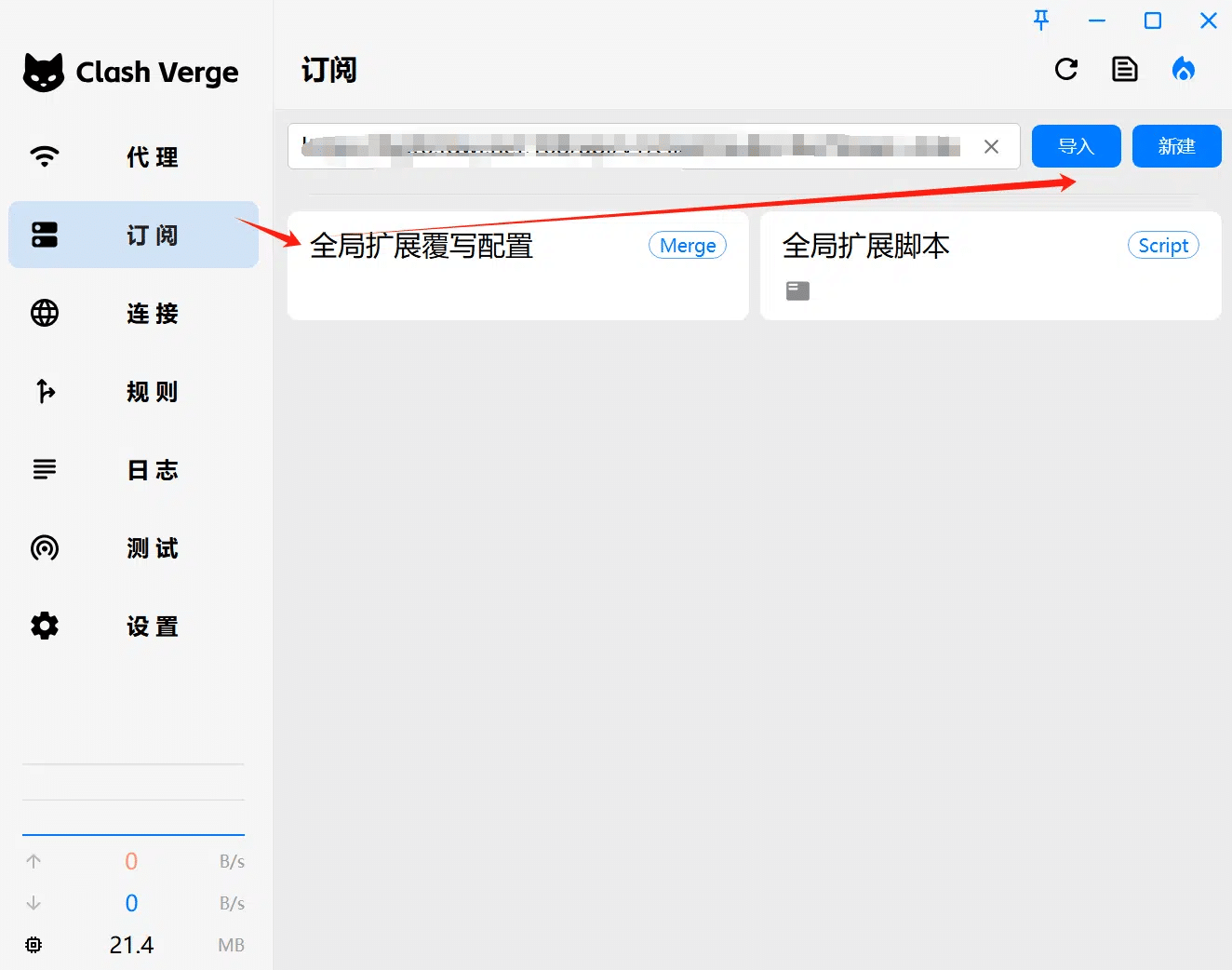Screen dimensions: 1232x970
Task: Open the document viewer icon in top bar
Action: (1124, 69)
